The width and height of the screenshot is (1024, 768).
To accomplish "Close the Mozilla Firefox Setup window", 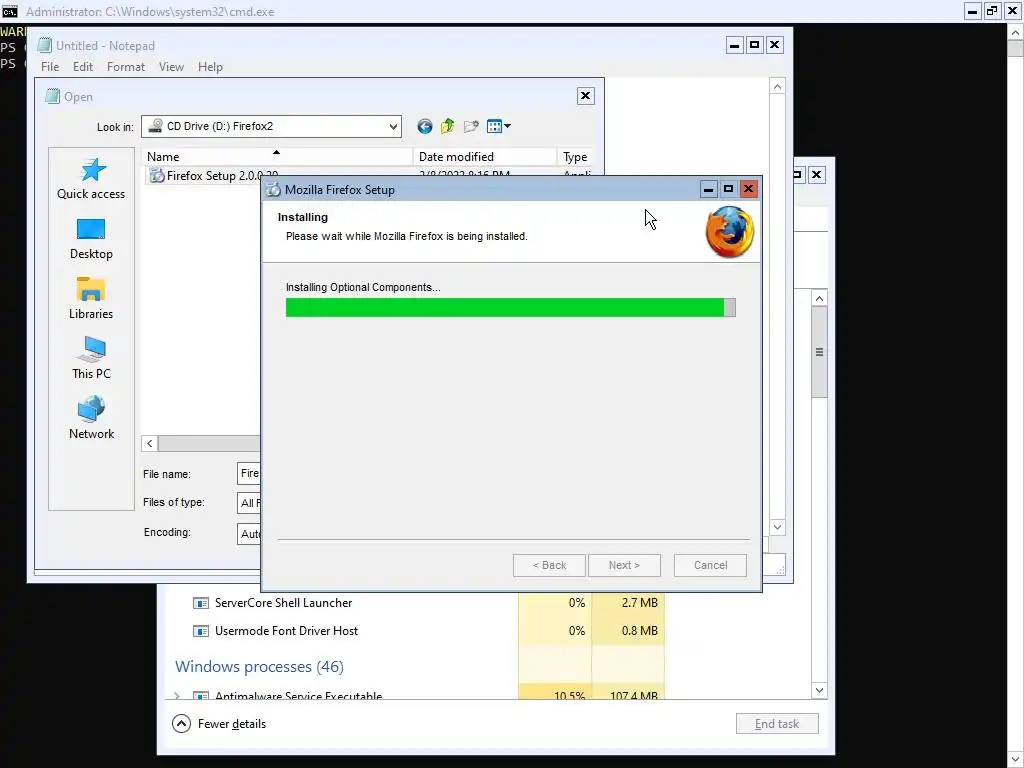I will (x=748, y=189).
